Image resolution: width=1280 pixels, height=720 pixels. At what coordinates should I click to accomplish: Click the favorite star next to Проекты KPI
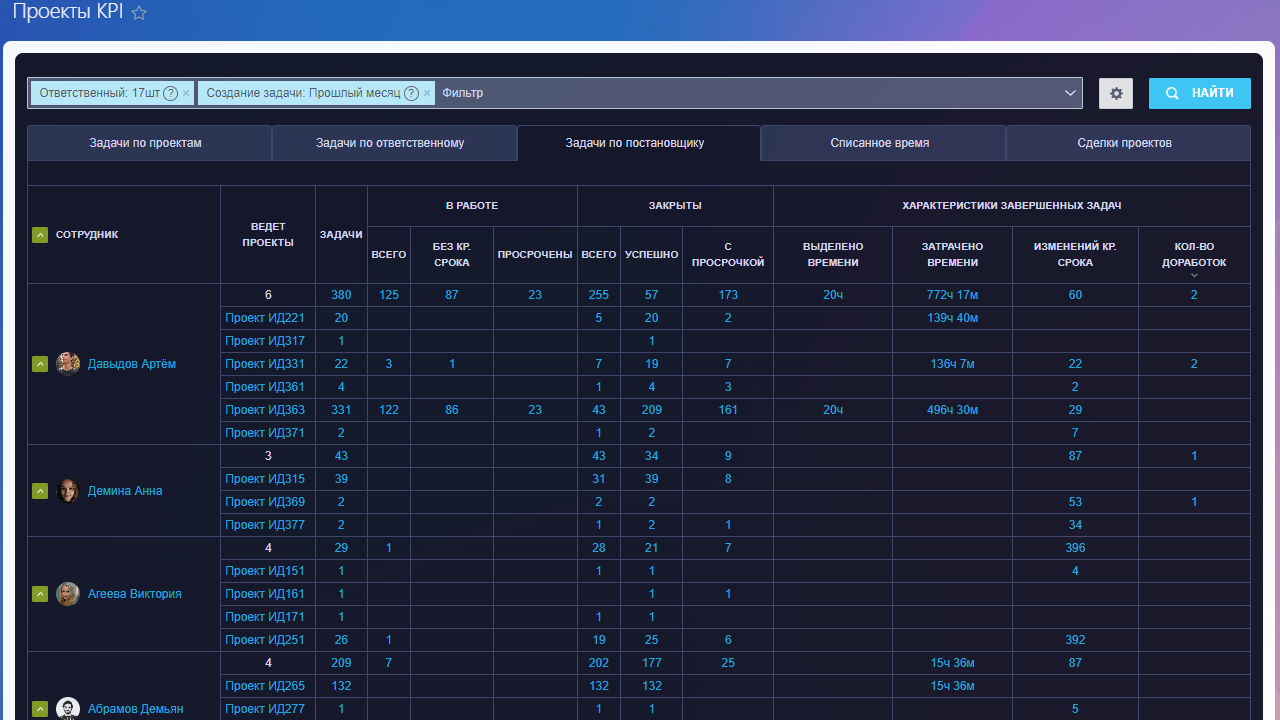tap(139, 13)
